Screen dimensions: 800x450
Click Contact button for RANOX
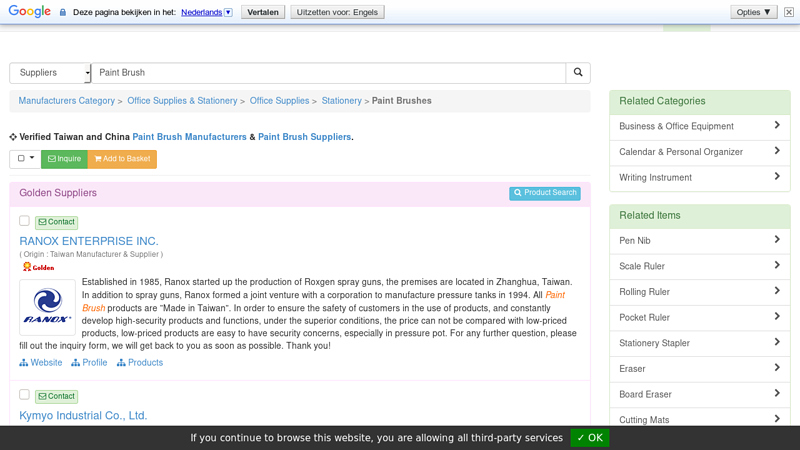pyautogui.click(x=57, y=222)
